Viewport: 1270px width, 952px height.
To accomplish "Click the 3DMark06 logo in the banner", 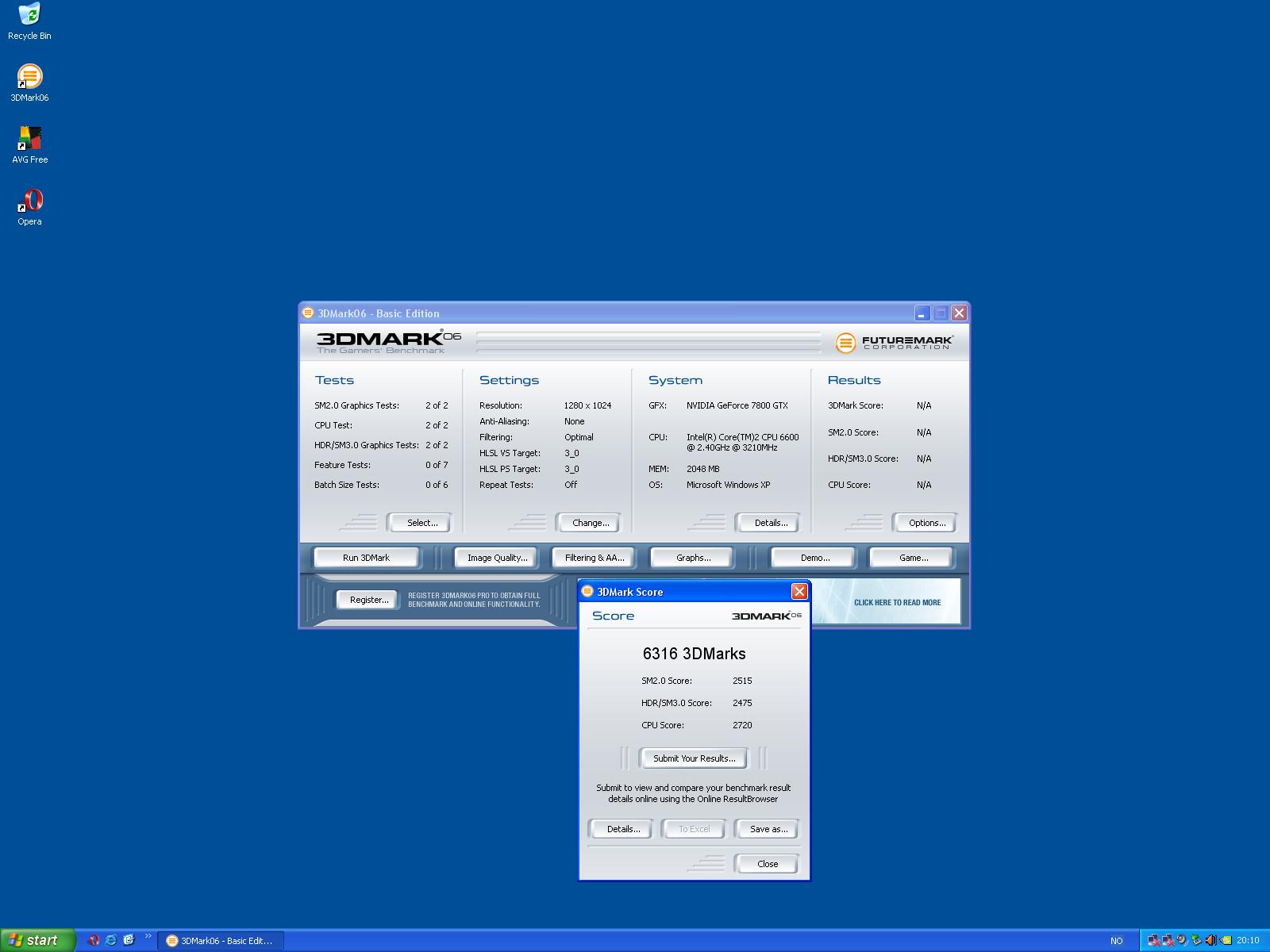I will (388, 342).
